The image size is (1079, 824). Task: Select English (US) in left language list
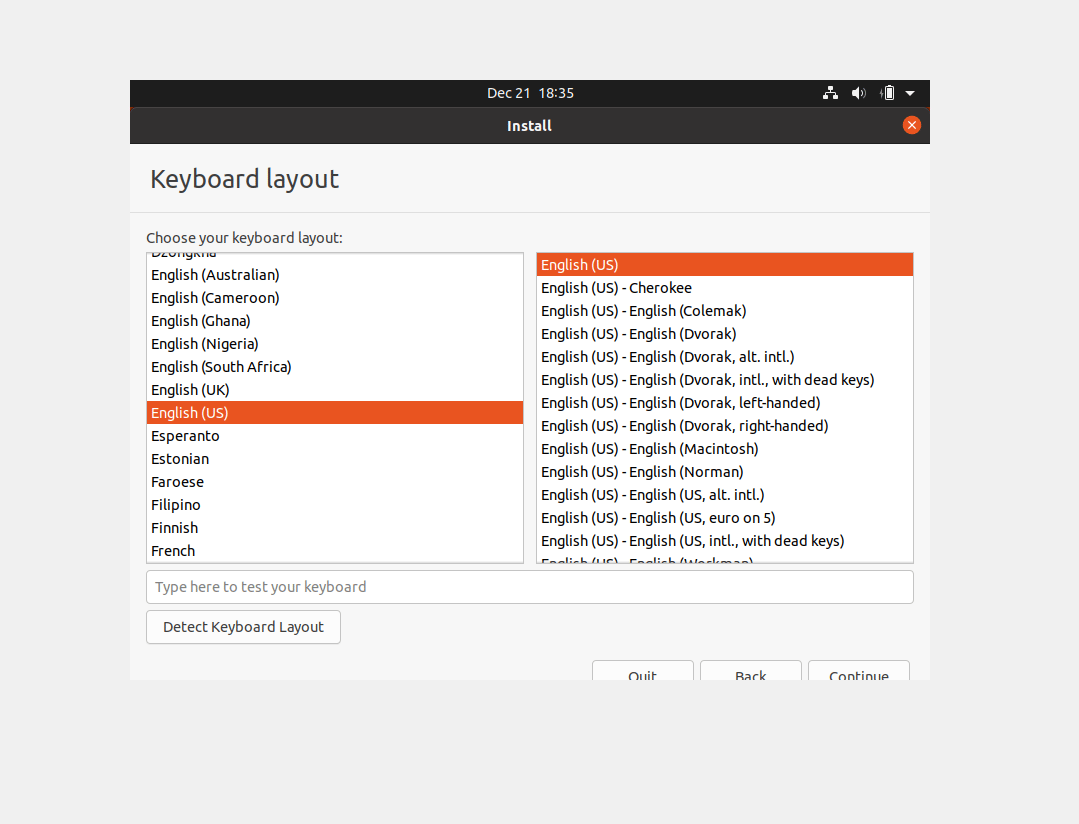coord(335,413)
